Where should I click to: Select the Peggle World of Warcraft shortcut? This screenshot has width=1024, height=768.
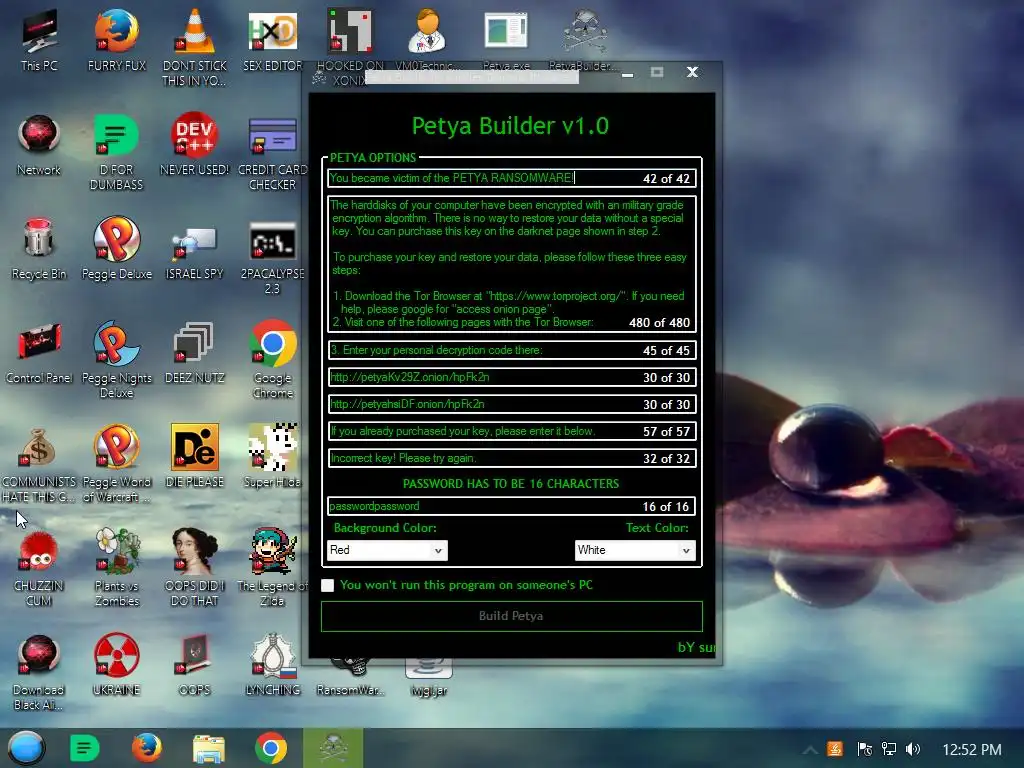coord(117,464)
